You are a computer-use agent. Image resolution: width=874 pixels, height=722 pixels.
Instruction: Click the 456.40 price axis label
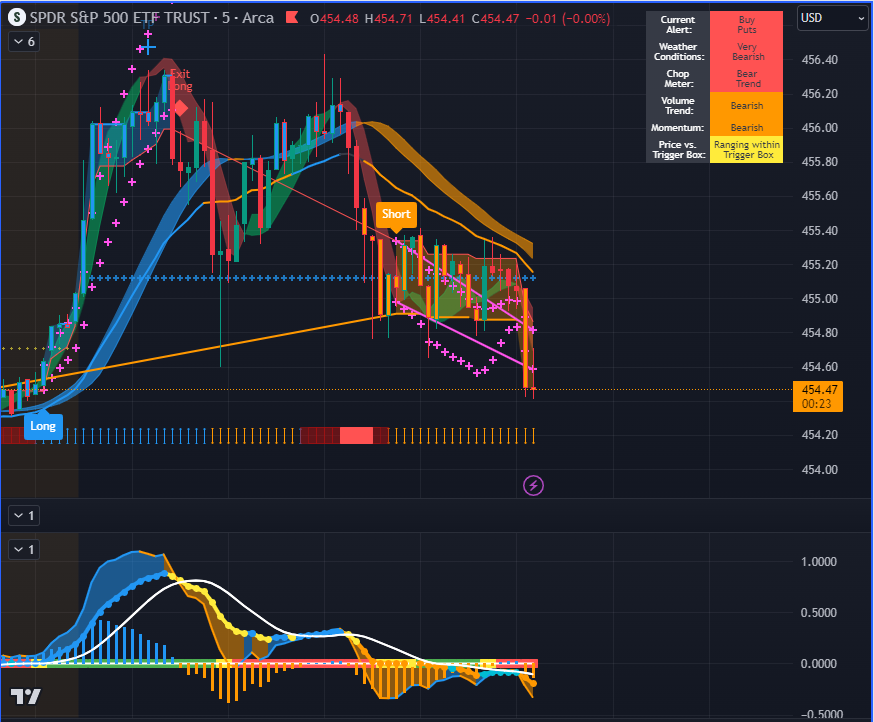(819, 60)
